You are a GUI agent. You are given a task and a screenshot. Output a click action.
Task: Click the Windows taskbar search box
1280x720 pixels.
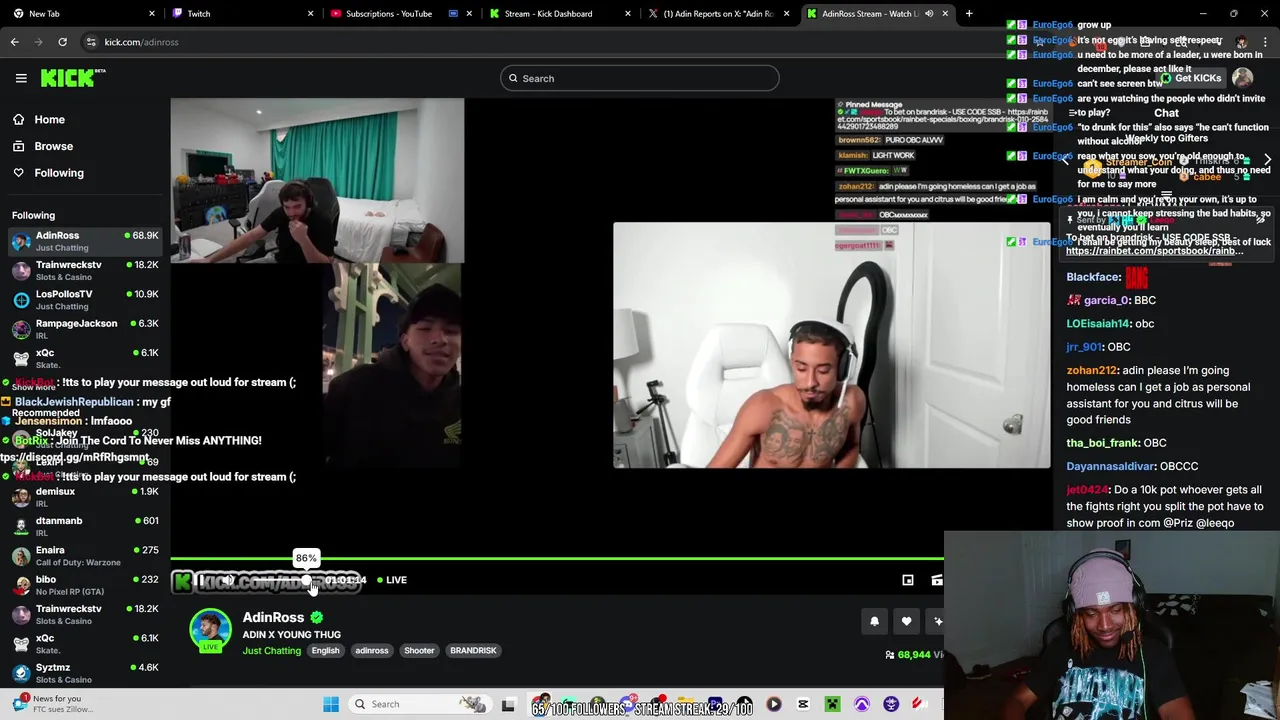[420, 704]
